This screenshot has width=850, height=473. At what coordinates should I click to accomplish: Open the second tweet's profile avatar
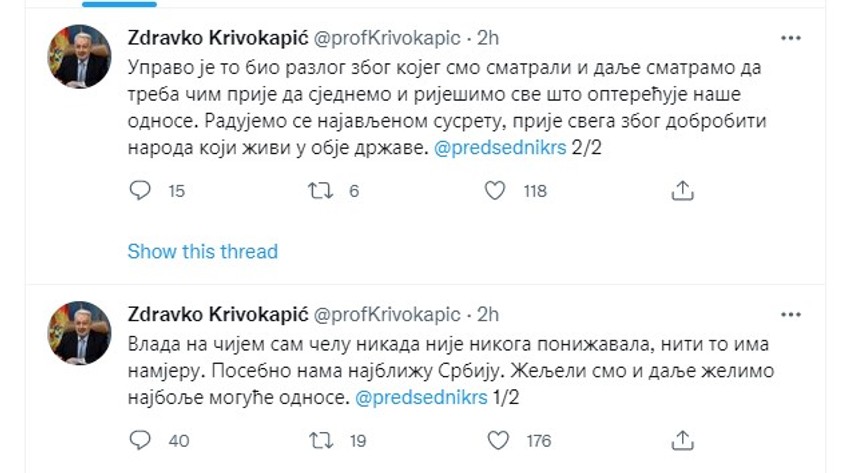(x=80, y=332)
